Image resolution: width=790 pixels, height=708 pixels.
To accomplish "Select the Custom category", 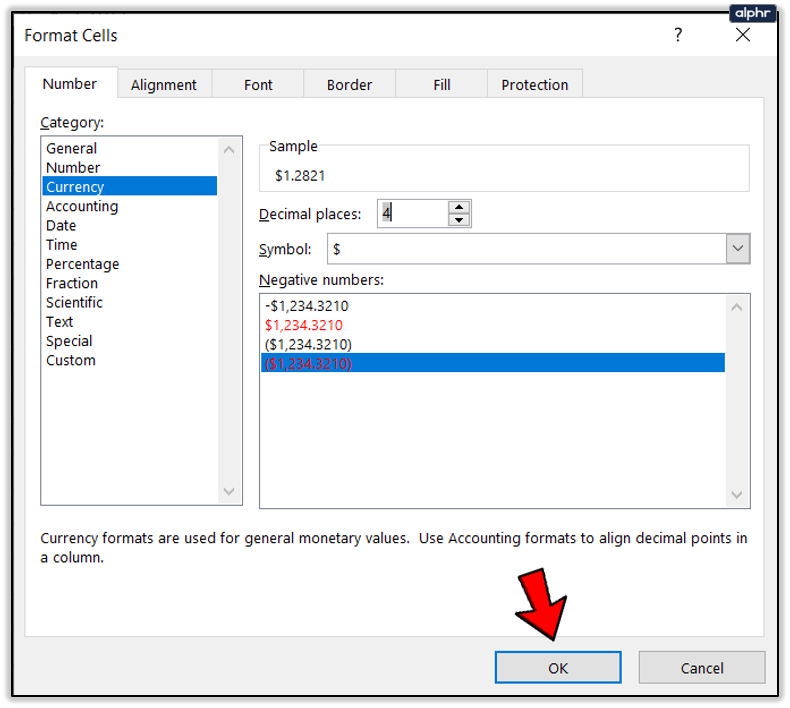I will (130, 360).
